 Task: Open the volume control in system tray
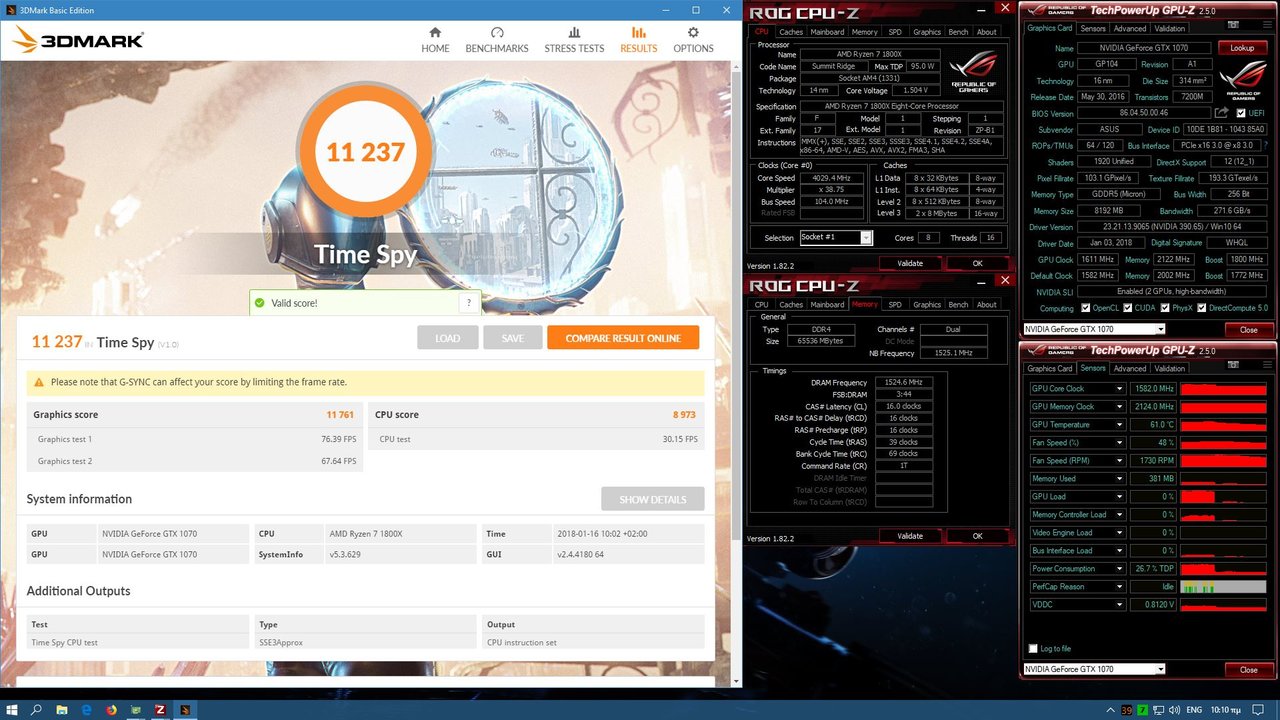pyautogui.click(x=1173, y=709)
